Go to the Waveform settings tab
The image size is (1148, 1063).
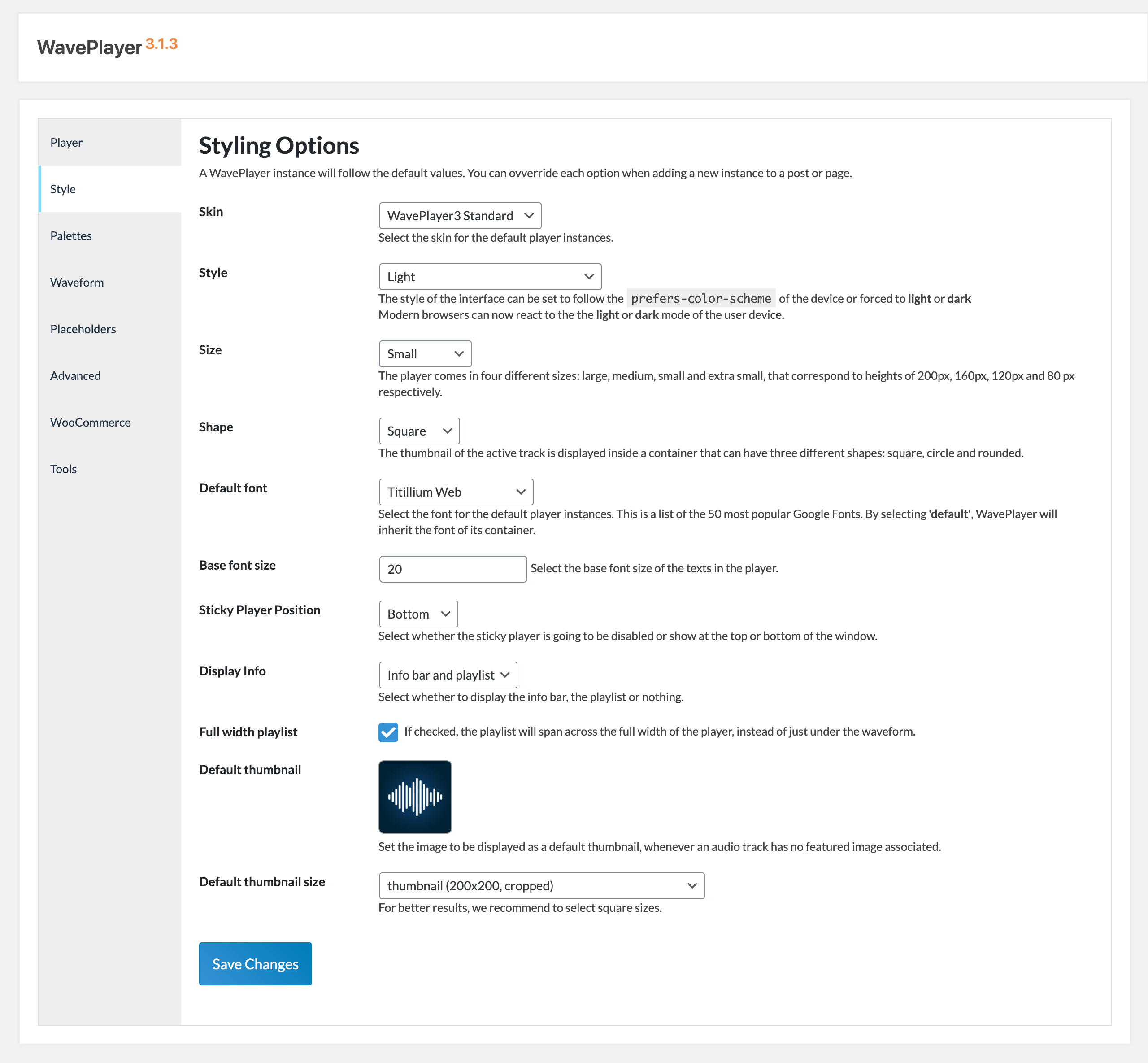[x=77, y=283]
